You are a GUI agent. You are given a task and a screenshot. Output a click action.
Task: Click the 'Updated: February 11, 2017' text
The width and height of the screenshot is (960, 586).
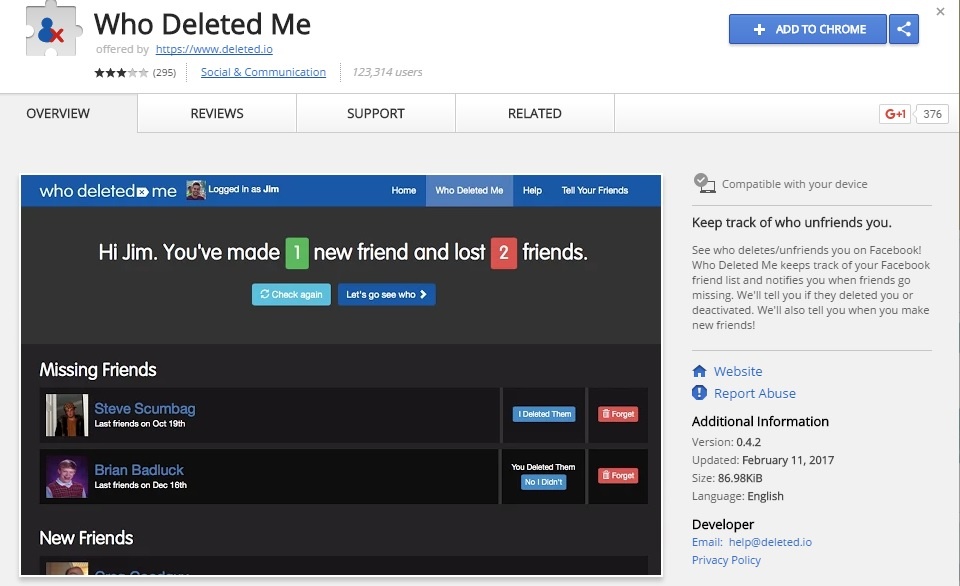763,460
